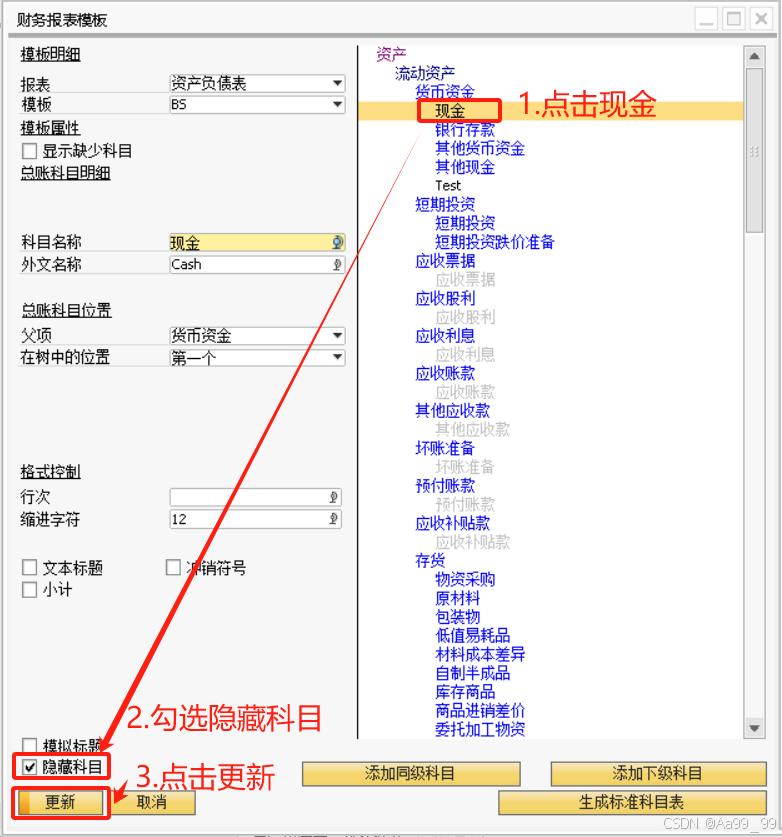Click the scroll-up arrow of the tree
Screen dimensions: 782x837
[x=754, y=57]
